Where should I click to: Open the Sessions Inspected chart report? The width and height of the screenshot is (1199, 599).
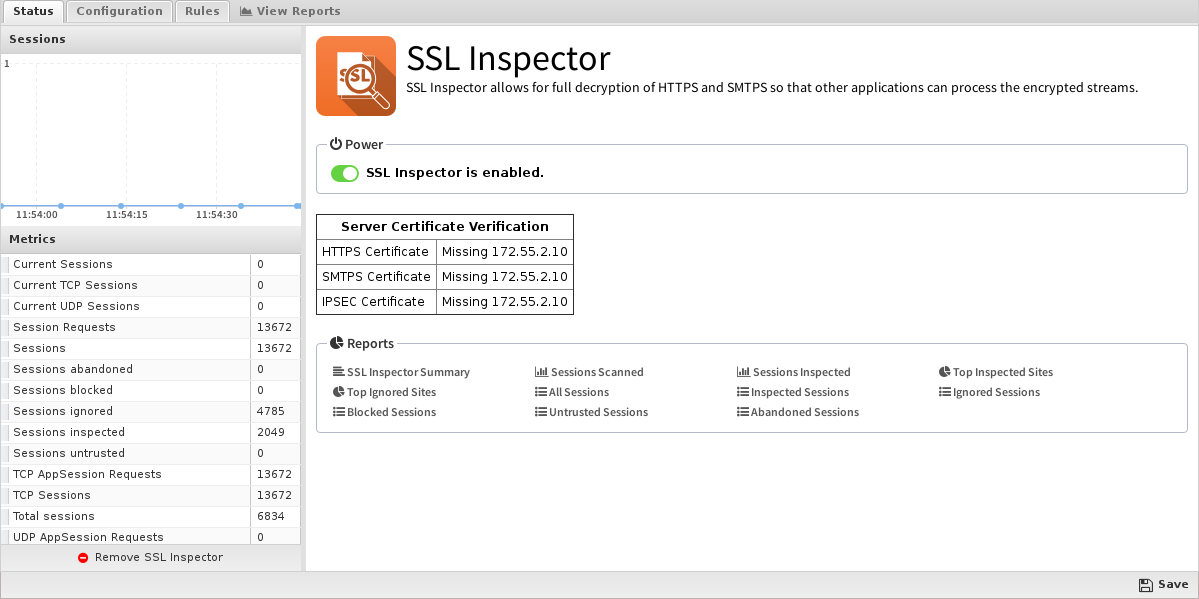[794, 372]
